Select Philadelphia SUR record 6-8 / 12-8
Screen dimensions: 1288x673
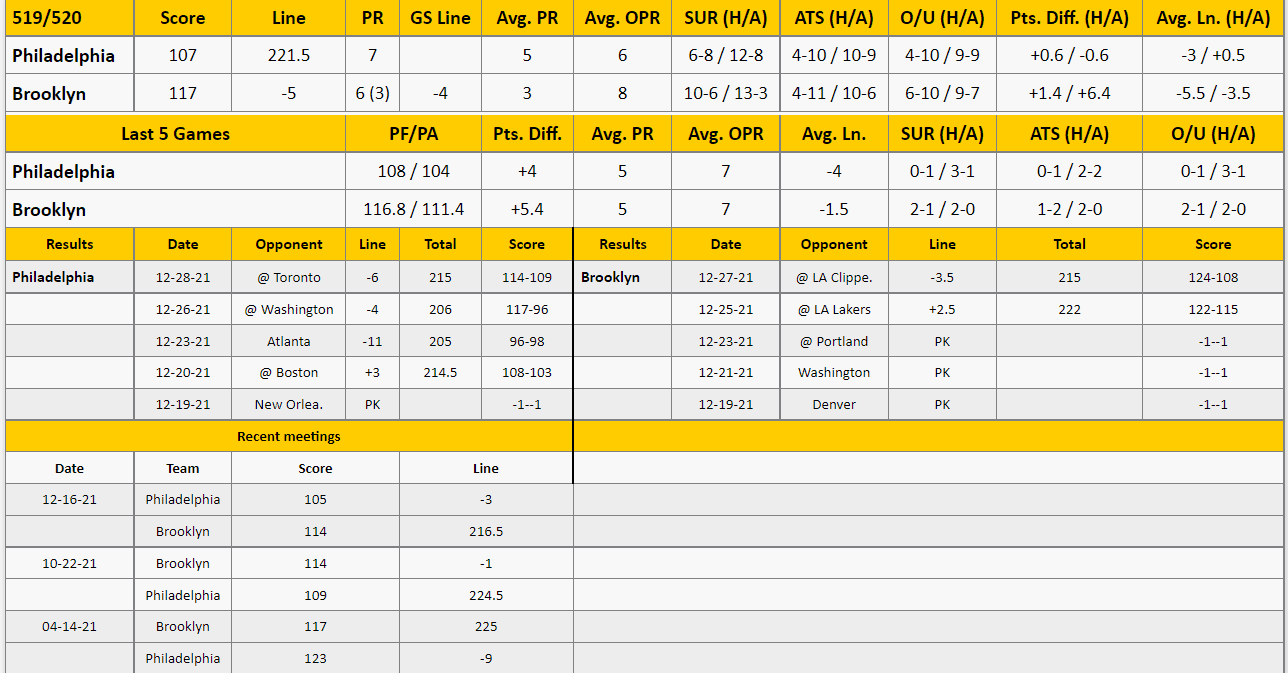pyautogui.click(x=726, y=56)
